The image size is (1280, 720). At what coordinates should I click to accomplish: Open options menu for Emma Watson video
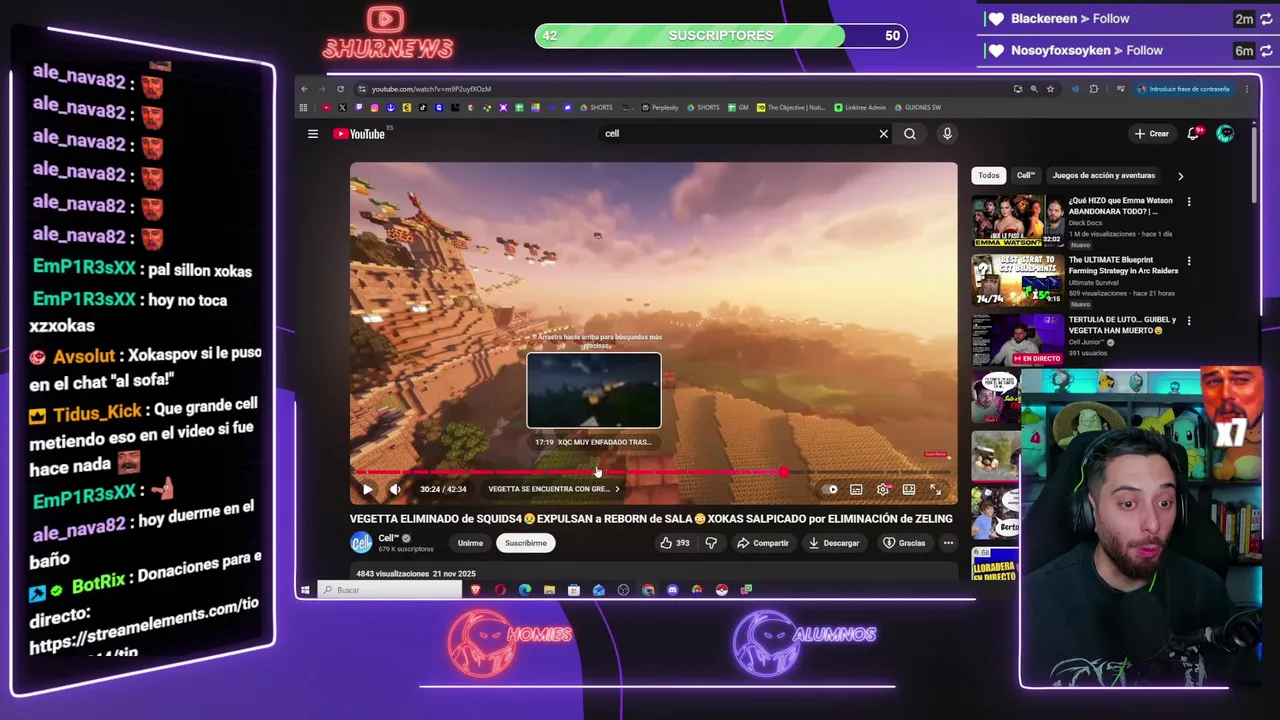(1189, 202)
